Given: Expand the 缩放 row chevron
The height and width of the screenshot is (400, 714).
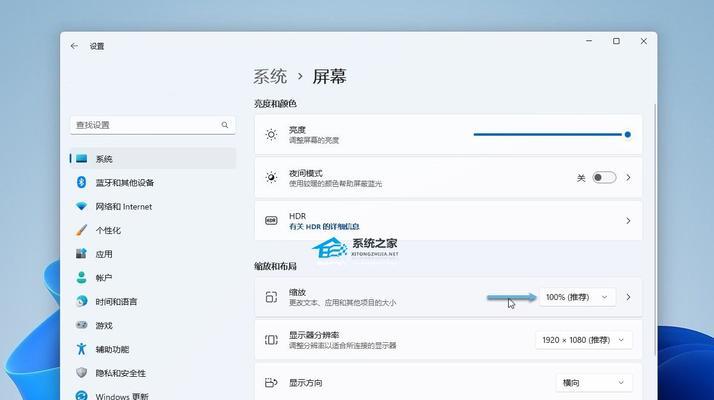Looking at the screenshot, I should click(x=628, y=297).
